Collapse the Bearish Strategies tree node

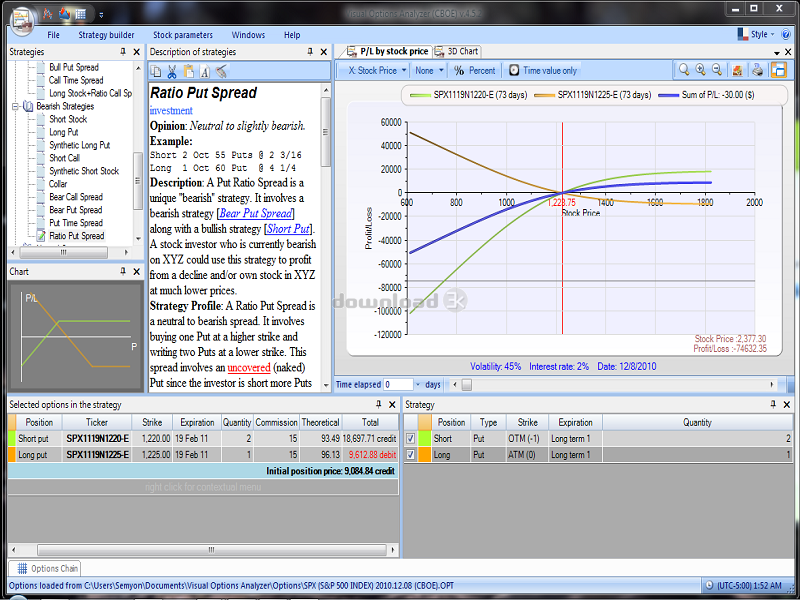click(x=15, y=106)
